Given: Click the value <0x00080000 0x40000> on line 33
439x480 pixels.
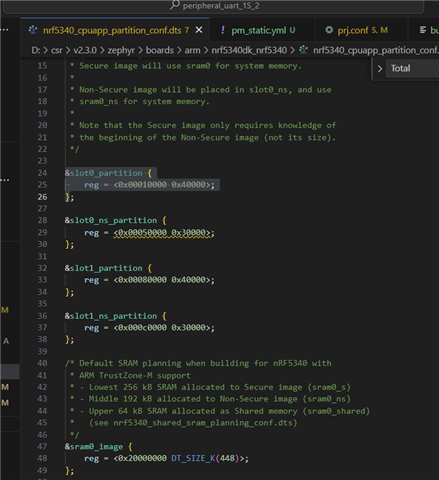Looking at the screenshot, I should [162, 280].
